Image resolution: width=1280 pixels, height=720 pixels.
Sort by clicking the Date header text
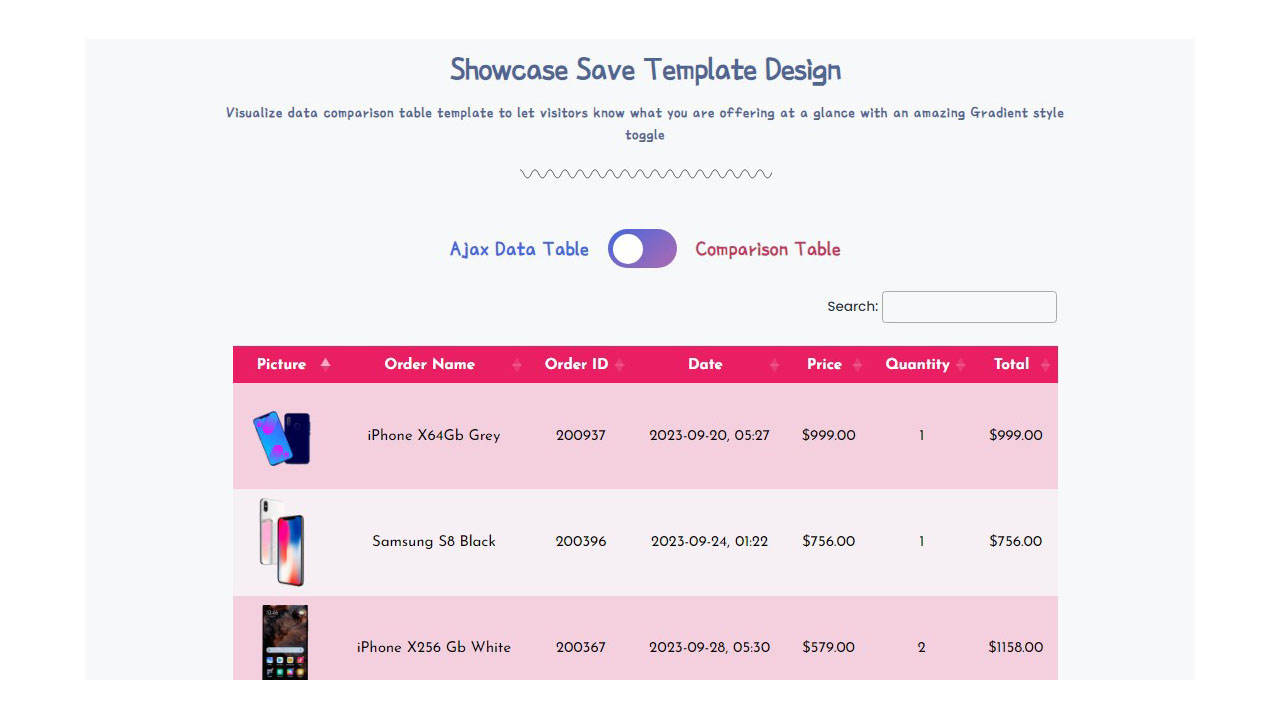704,364
